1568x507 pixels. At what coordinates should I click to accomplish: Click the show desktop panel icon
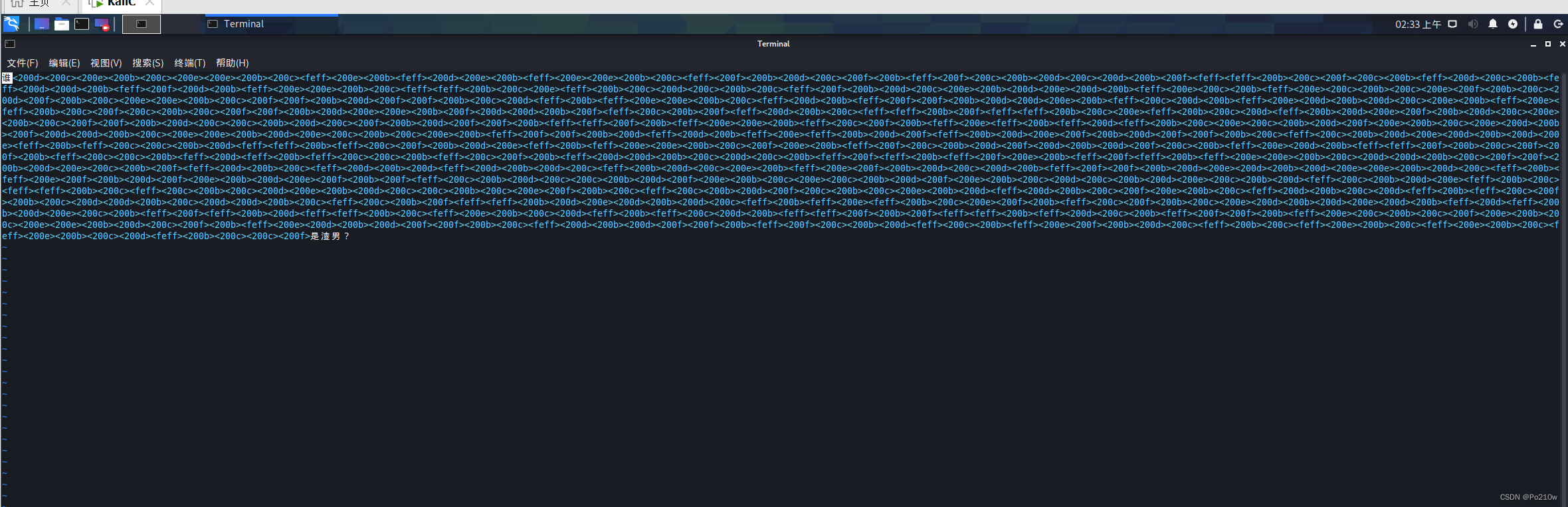pyautogui.click(x=41, y=24)
